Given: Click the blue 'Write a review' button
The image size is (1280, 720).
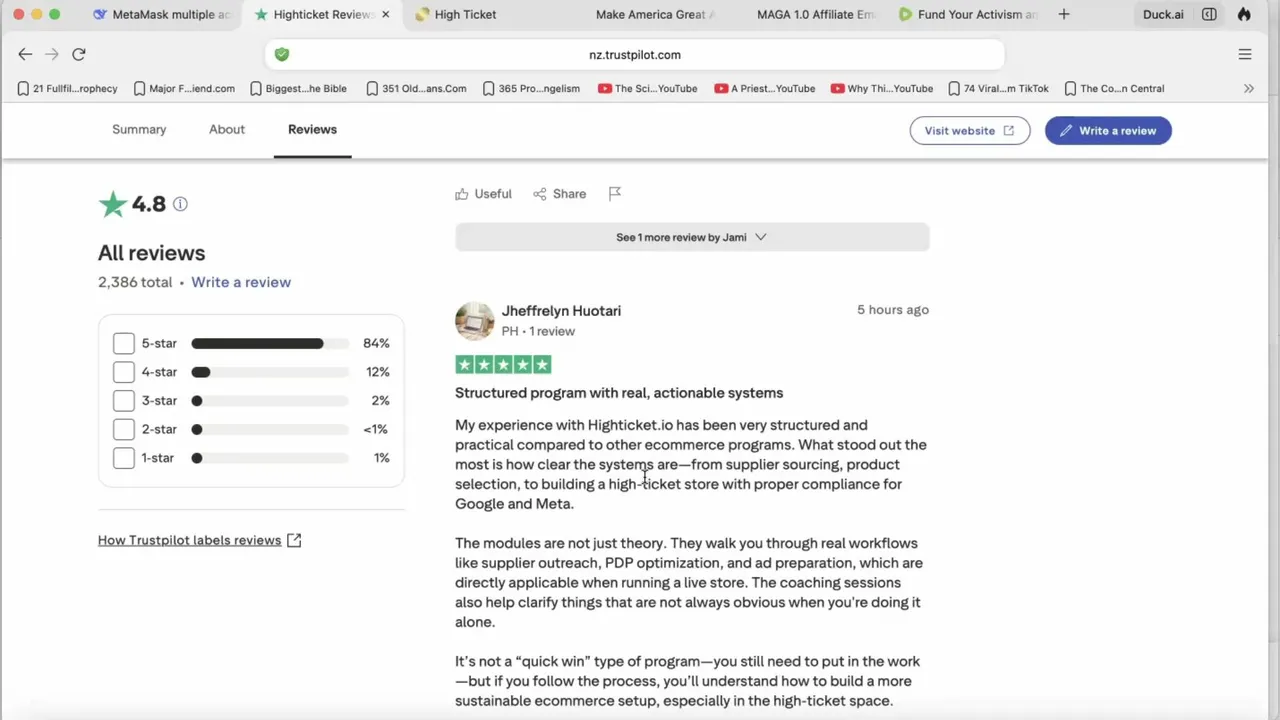Looking at the screenshot, I should (x=1108, y=131).
